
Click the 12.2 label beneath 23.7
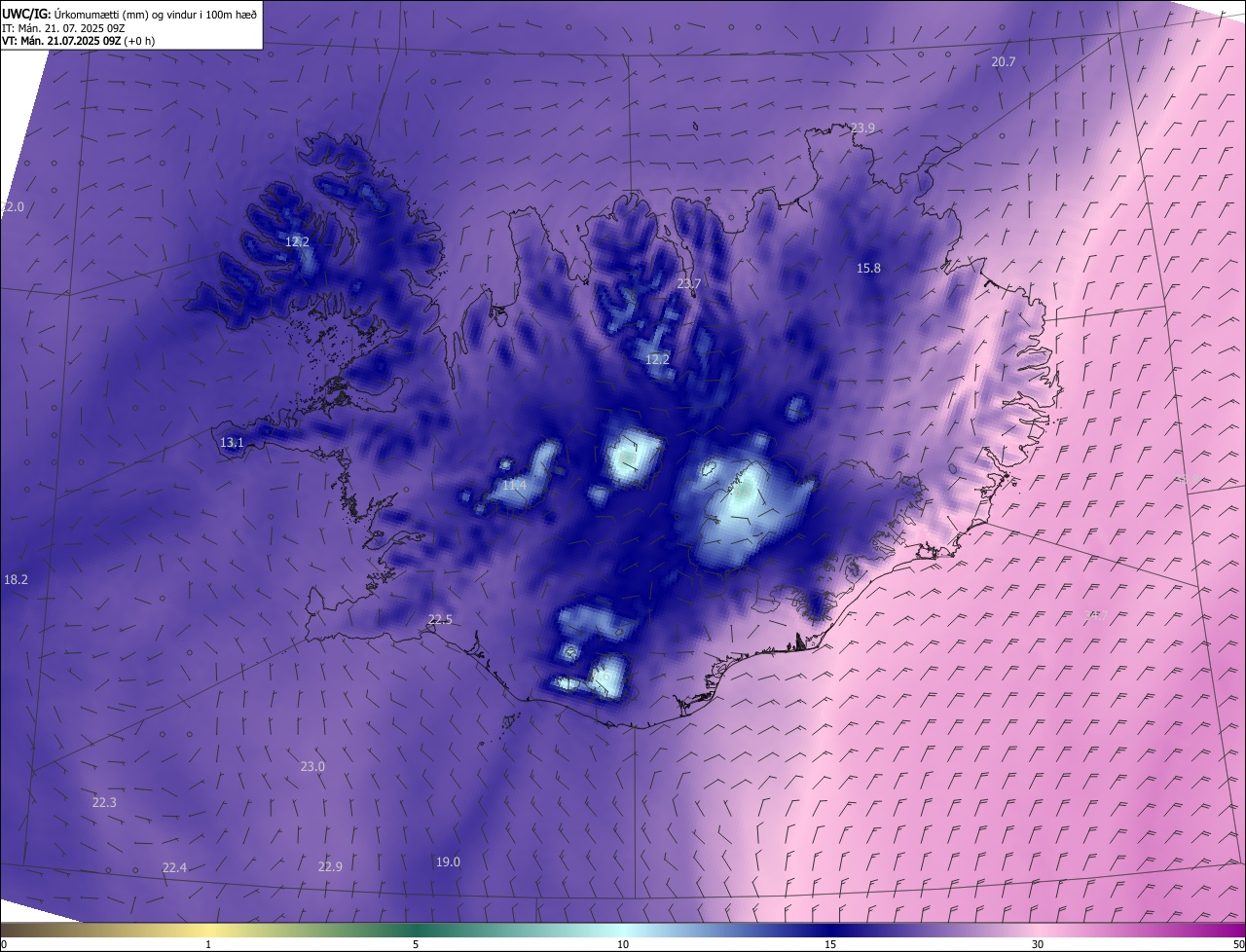tap(657, 359)
